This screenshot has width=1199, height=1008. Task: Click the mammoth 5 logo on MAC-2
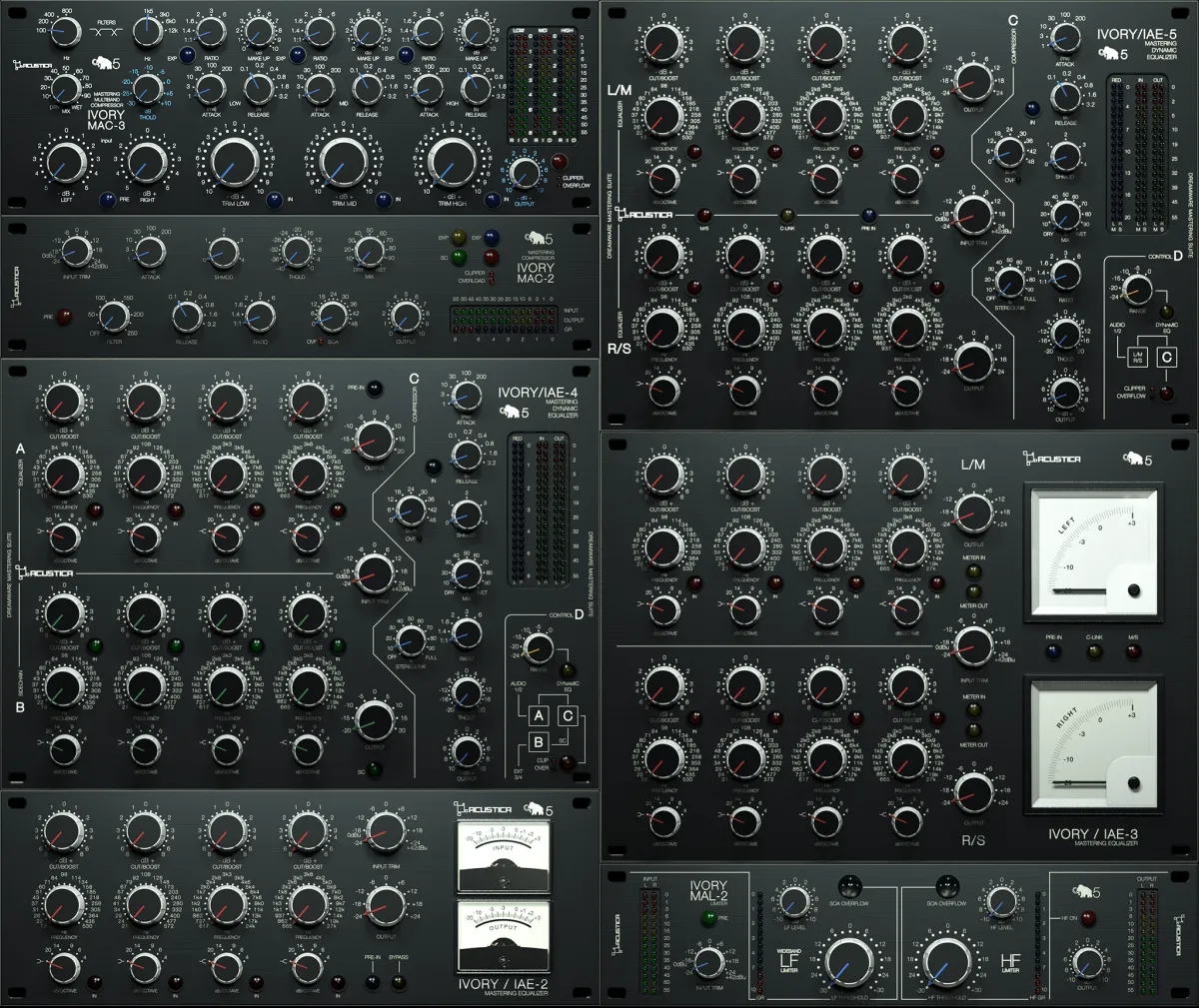pos(541,239)
